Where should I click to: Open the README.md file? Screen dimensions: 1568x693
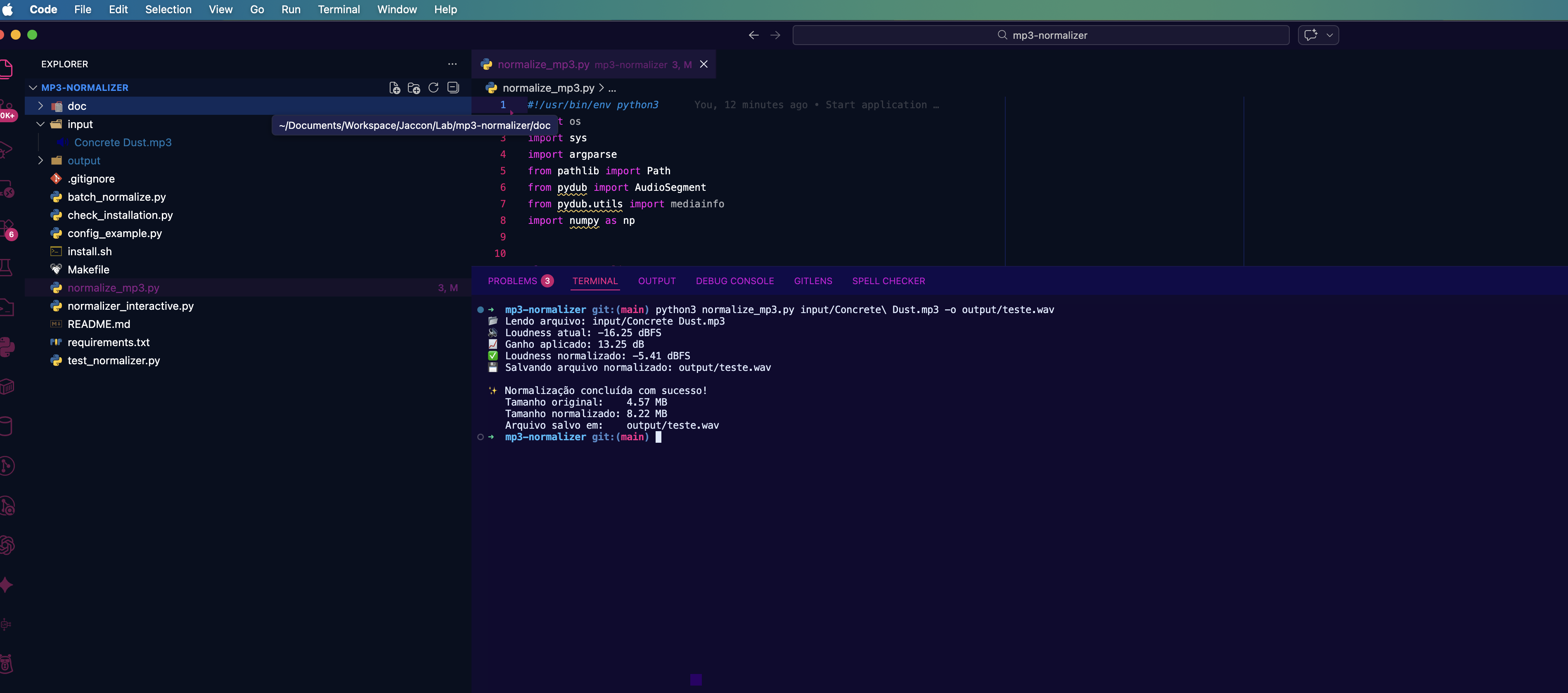click(99, 324)
